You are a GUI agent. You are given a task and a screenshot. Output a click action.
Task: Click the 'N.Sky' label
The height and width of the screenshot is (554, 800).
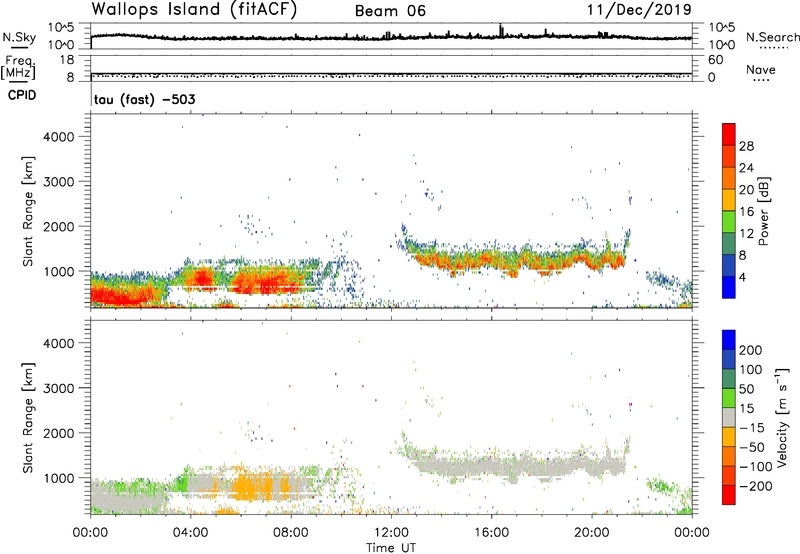point(19,37)
